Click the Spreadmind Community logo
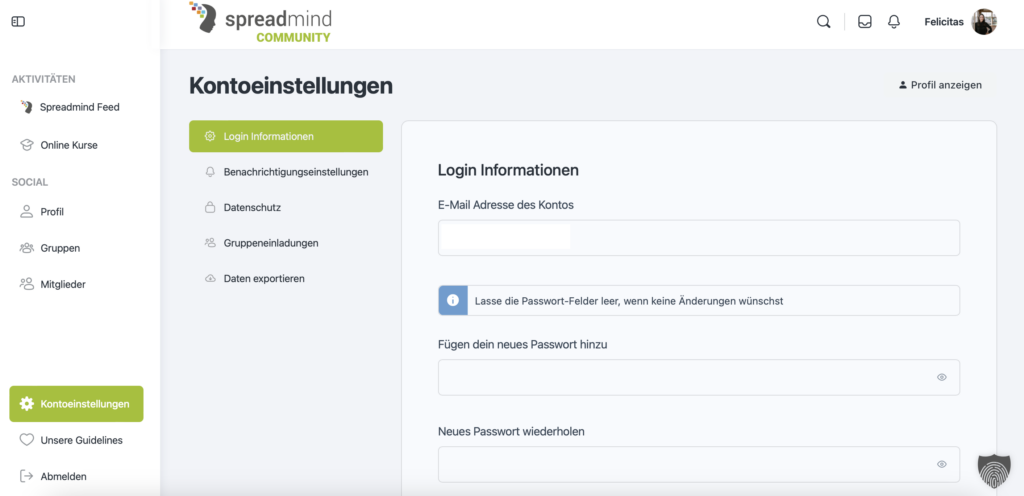1024x496 pixels. (260, 23)
